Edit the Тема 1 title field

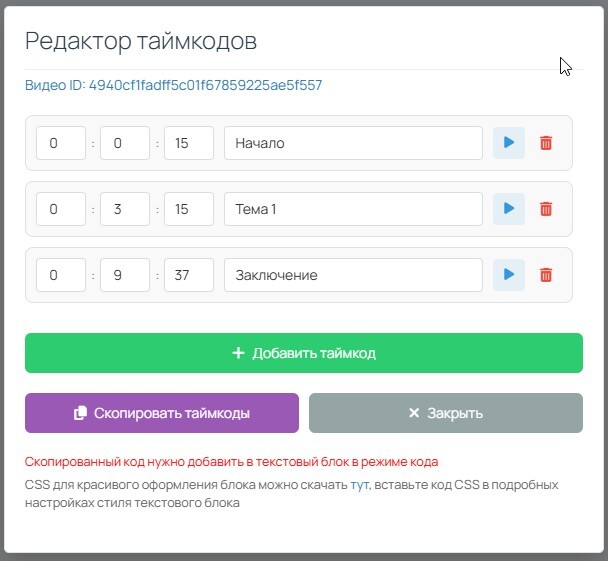[353, 209]
